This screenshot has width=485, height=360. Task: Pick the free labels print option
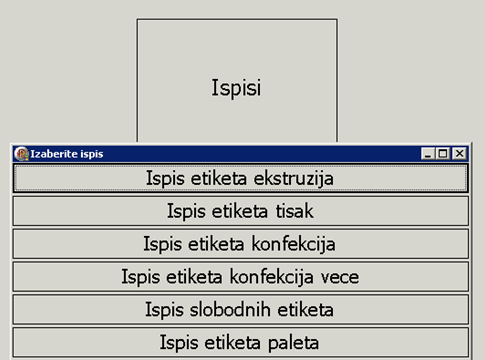point(240,309)
